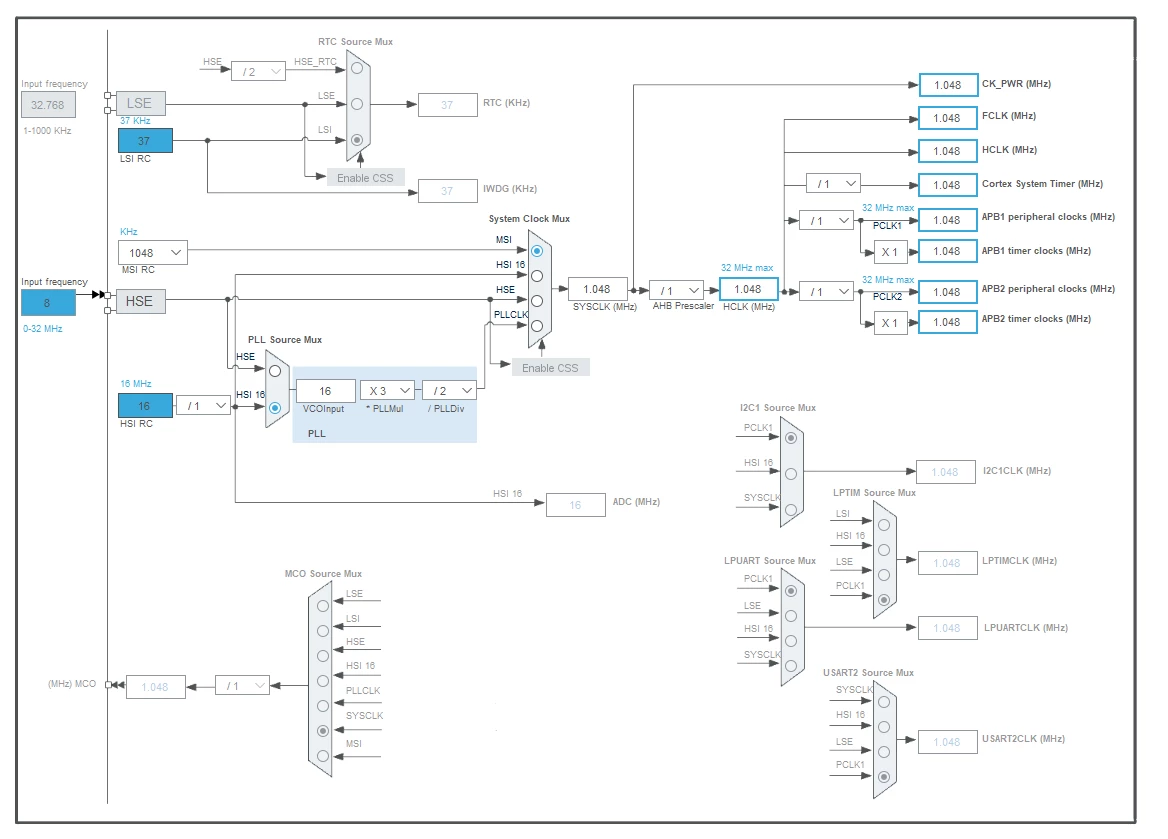This screenshot has height=839, width=1168.
Task: Select MSI in System Clock Mux
Action: click(536, 251)
